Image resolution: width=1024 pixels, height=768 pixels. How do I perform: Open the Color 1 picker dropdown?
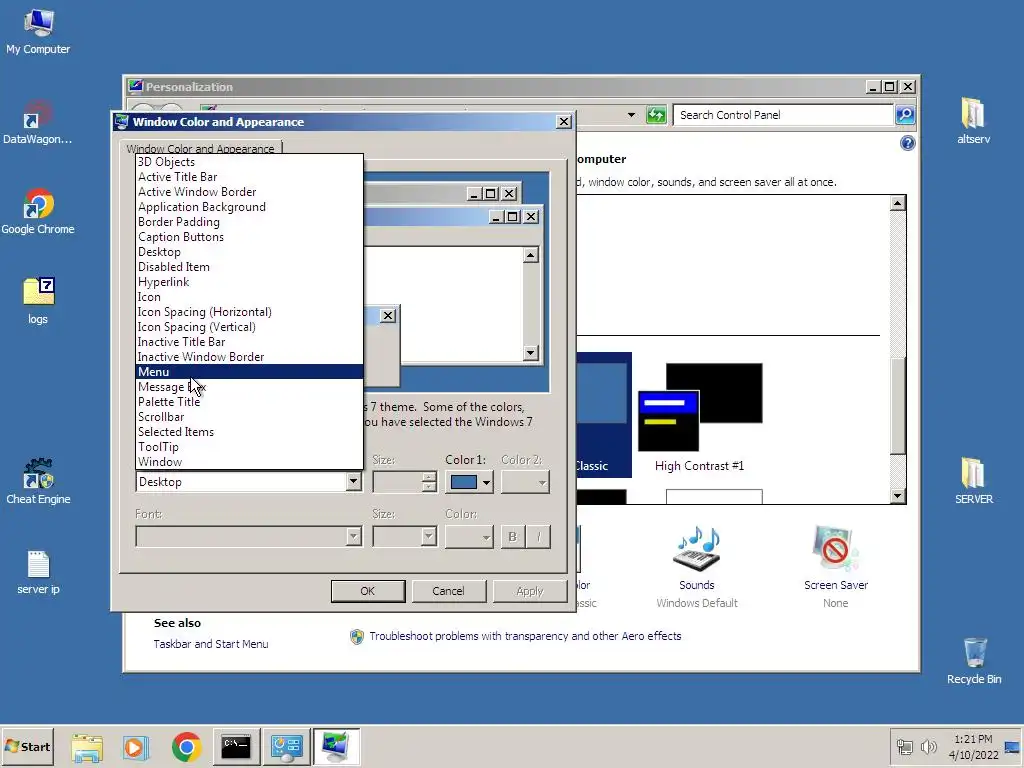(x=469, y=483)
